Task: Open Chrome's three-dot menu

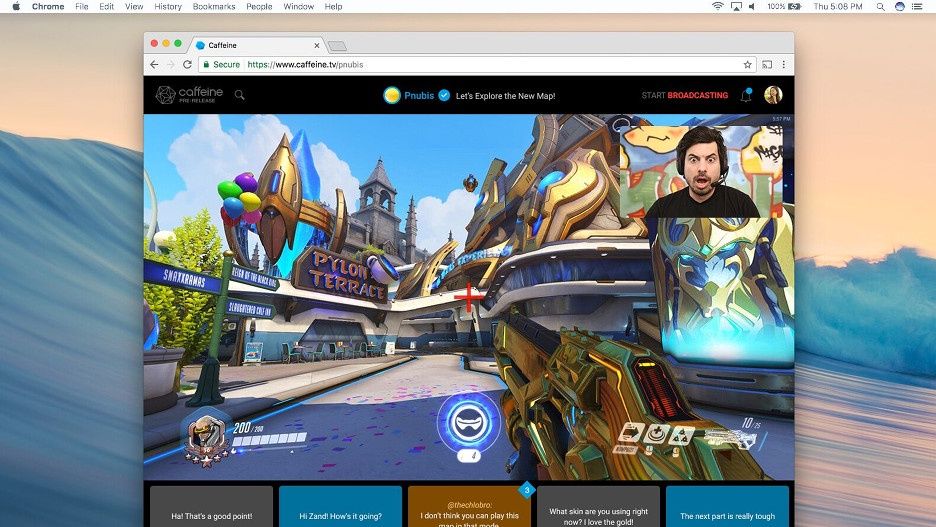Action: click(x=784, y=64)
